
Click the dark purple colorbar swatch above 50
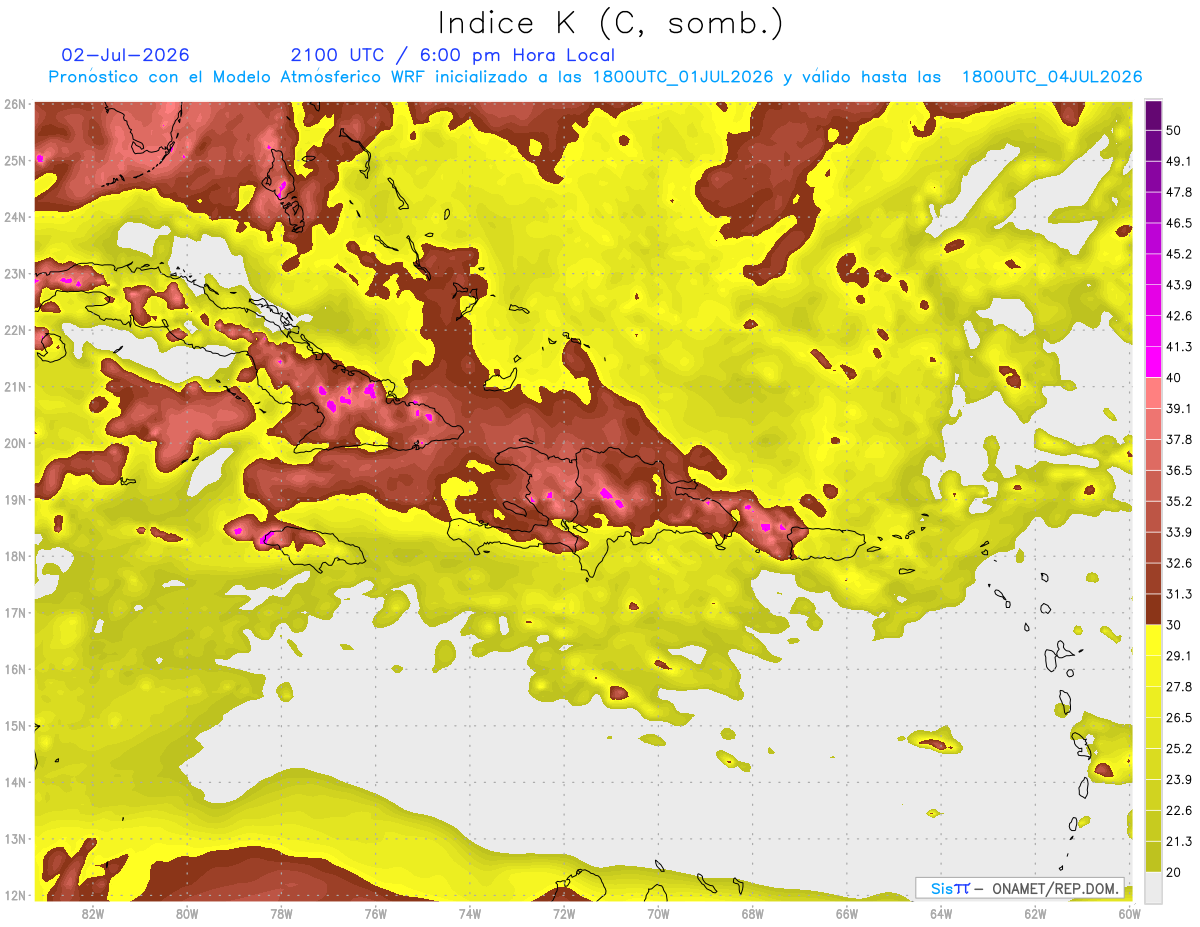click(x=1153, y=115)
